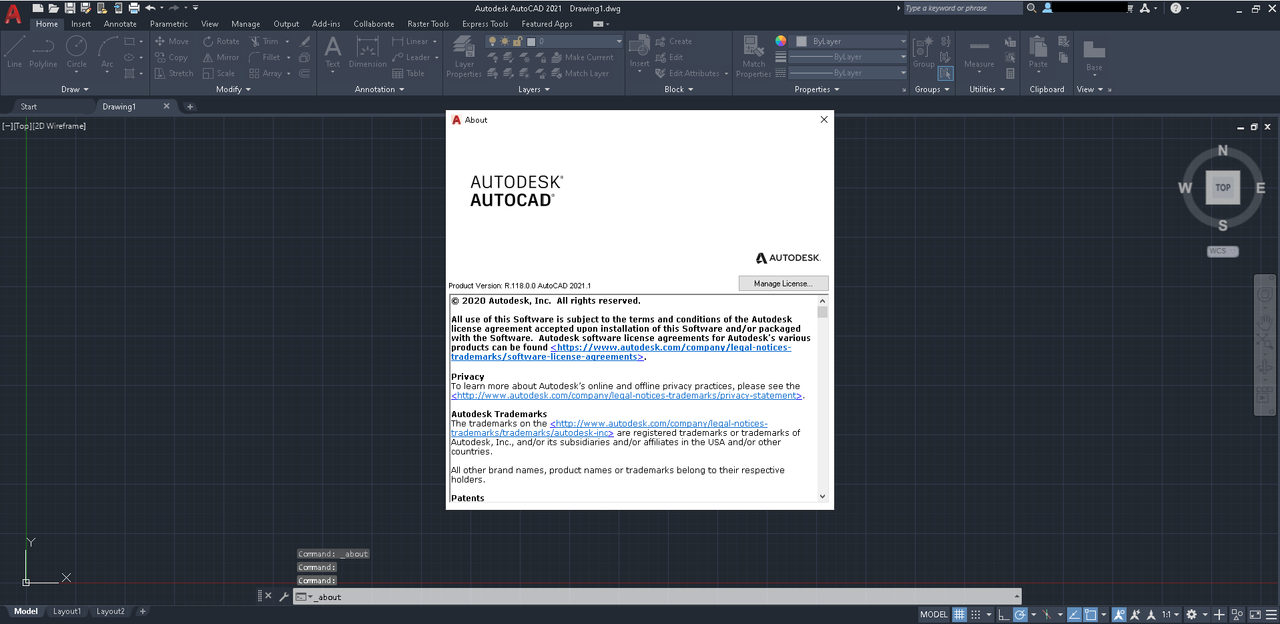Image resolution: width=1280 pixels, height=624 pixels.
Task: Click Match Properties
Action: [x=753, y=56]
